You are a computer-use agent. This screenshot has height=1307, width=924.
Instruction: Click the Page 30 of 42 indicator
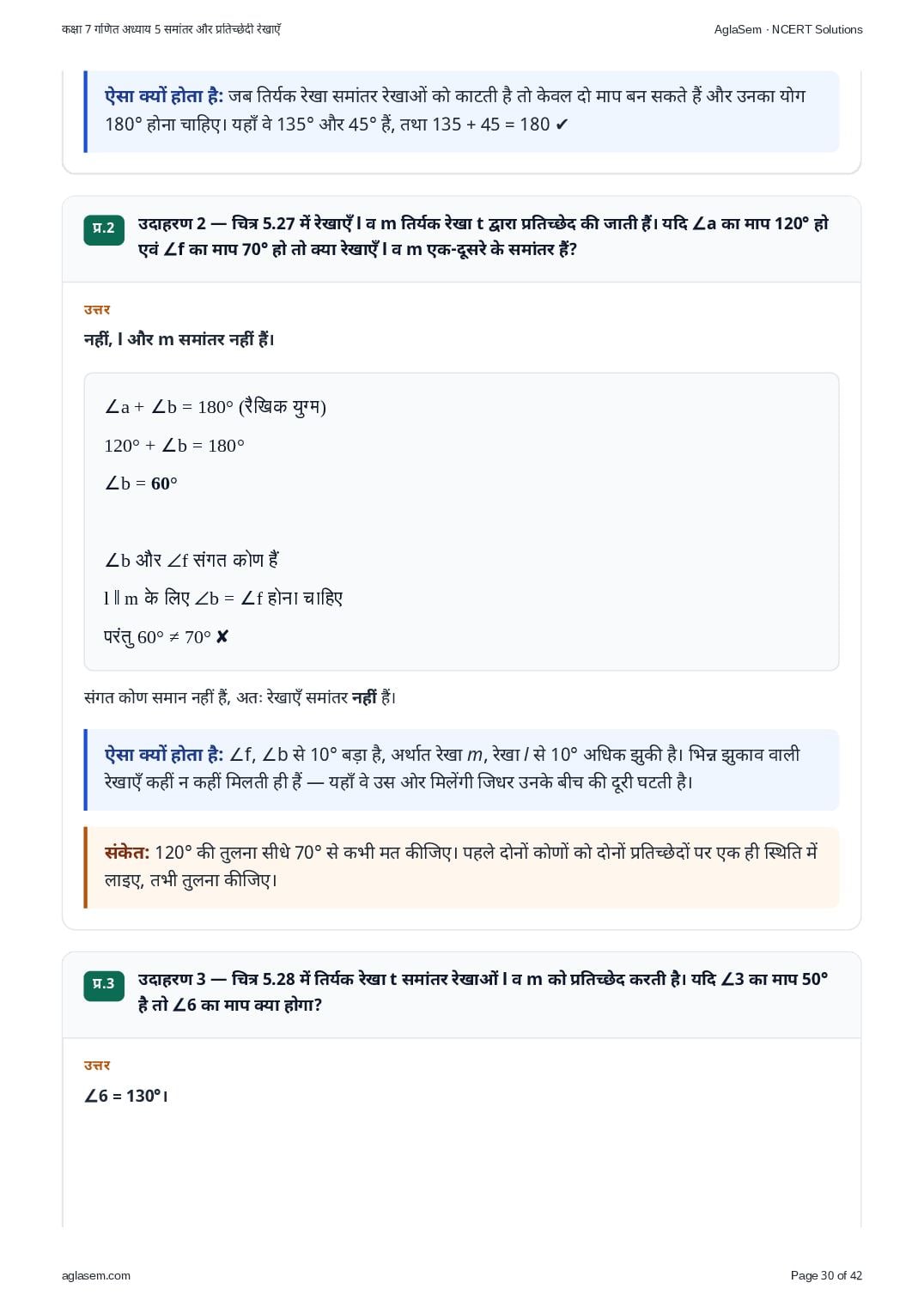tap(826, 1275)
